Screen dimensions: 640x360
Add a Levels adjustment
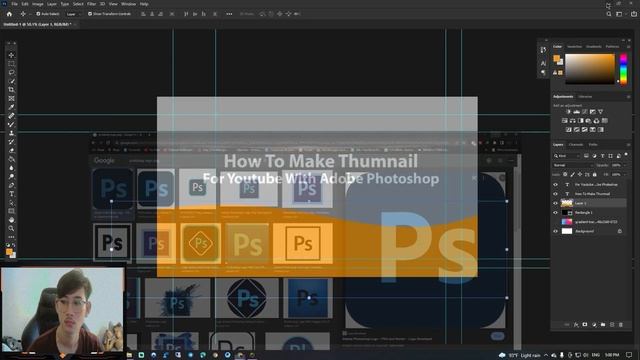click(576, 112)
